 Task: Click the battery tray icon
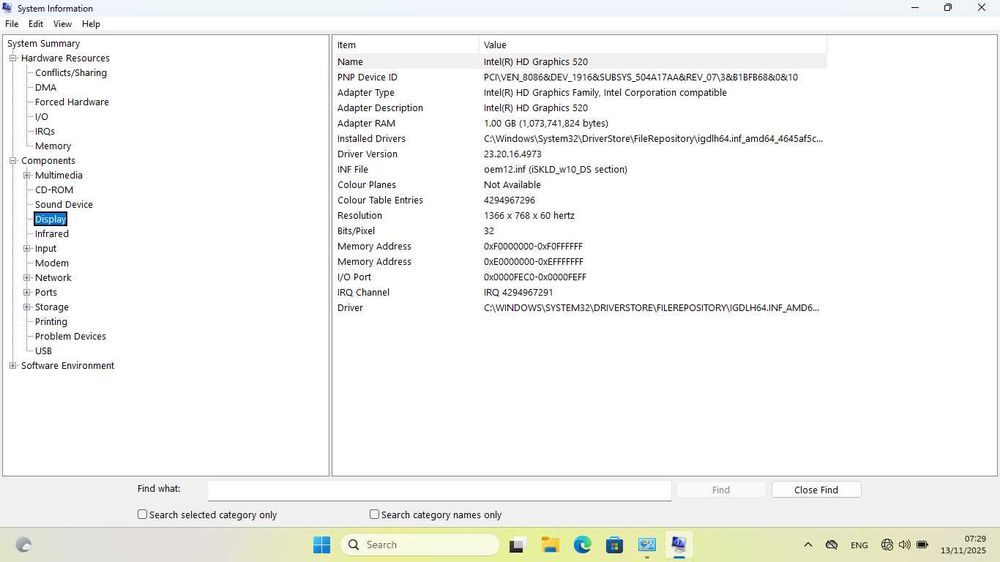(922, 545)
